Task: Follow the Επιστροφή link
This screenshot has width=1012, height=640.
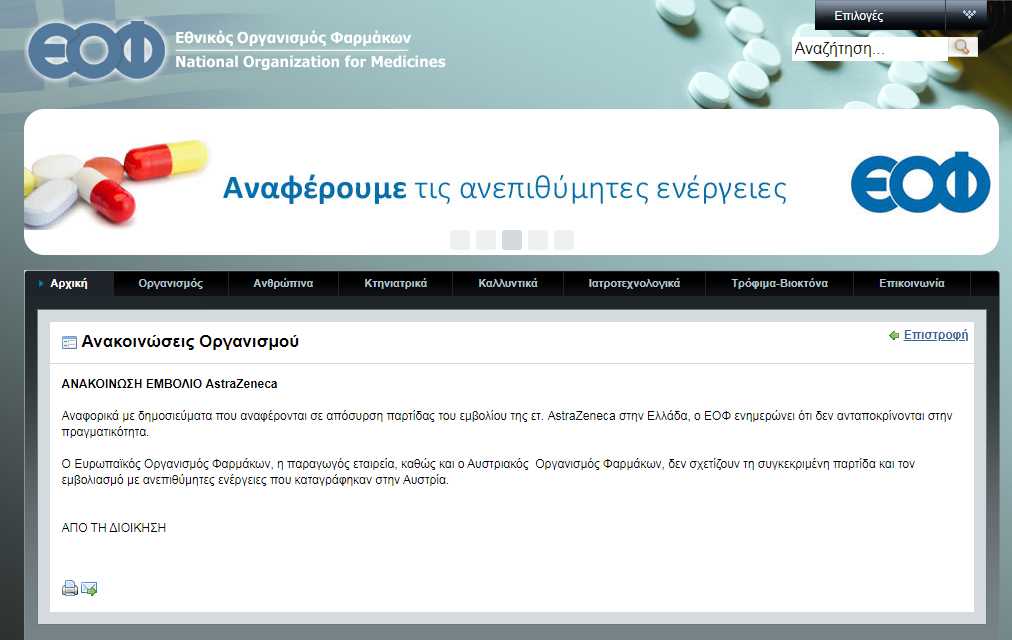Action: pyautogui.click(x=936, y=335)
